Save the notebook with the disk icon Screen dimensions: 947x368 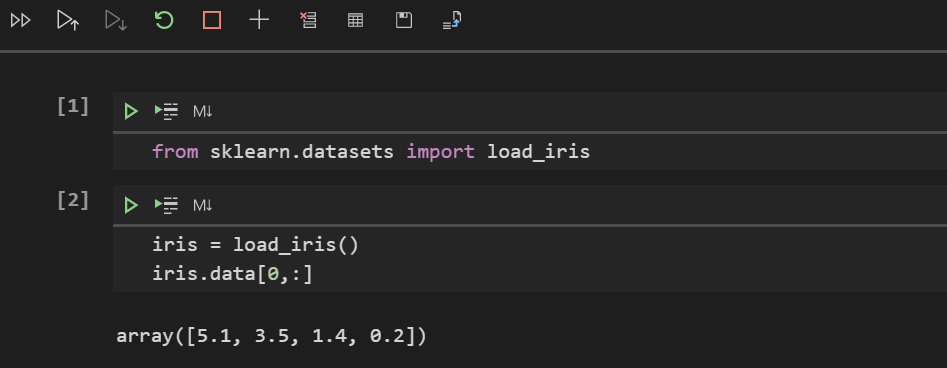[x=403, y=21]
